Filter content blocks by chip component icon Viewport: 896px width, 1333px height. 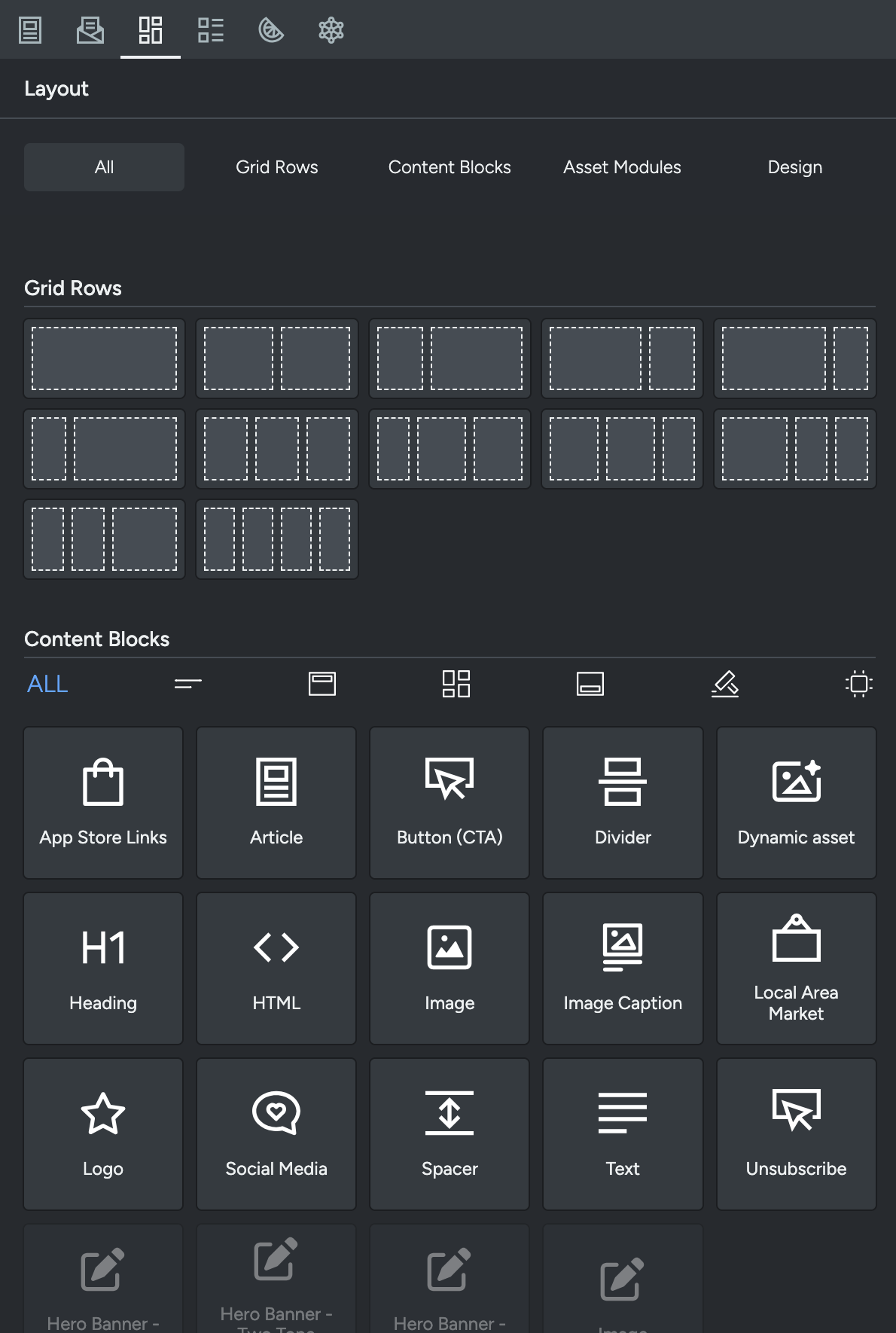859,684
